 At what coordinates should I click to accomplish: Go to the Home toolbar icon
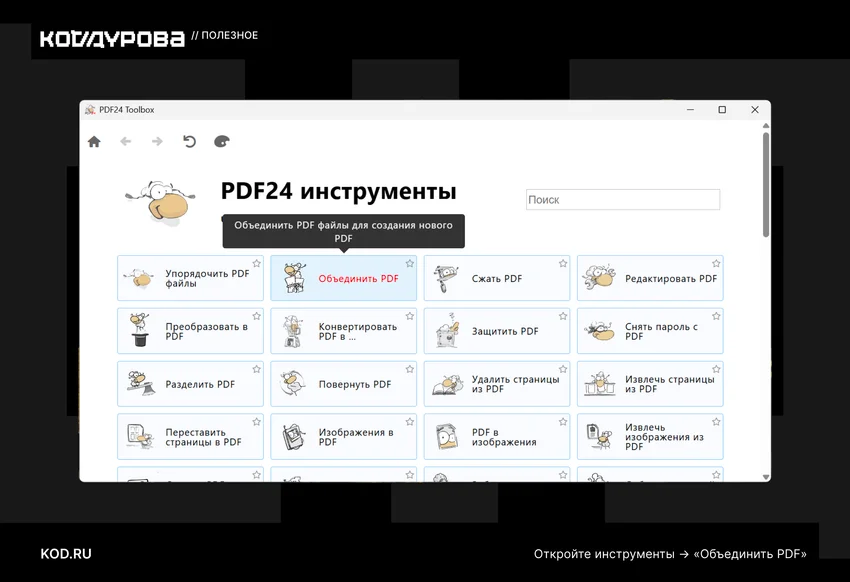[x=94, y=142]
